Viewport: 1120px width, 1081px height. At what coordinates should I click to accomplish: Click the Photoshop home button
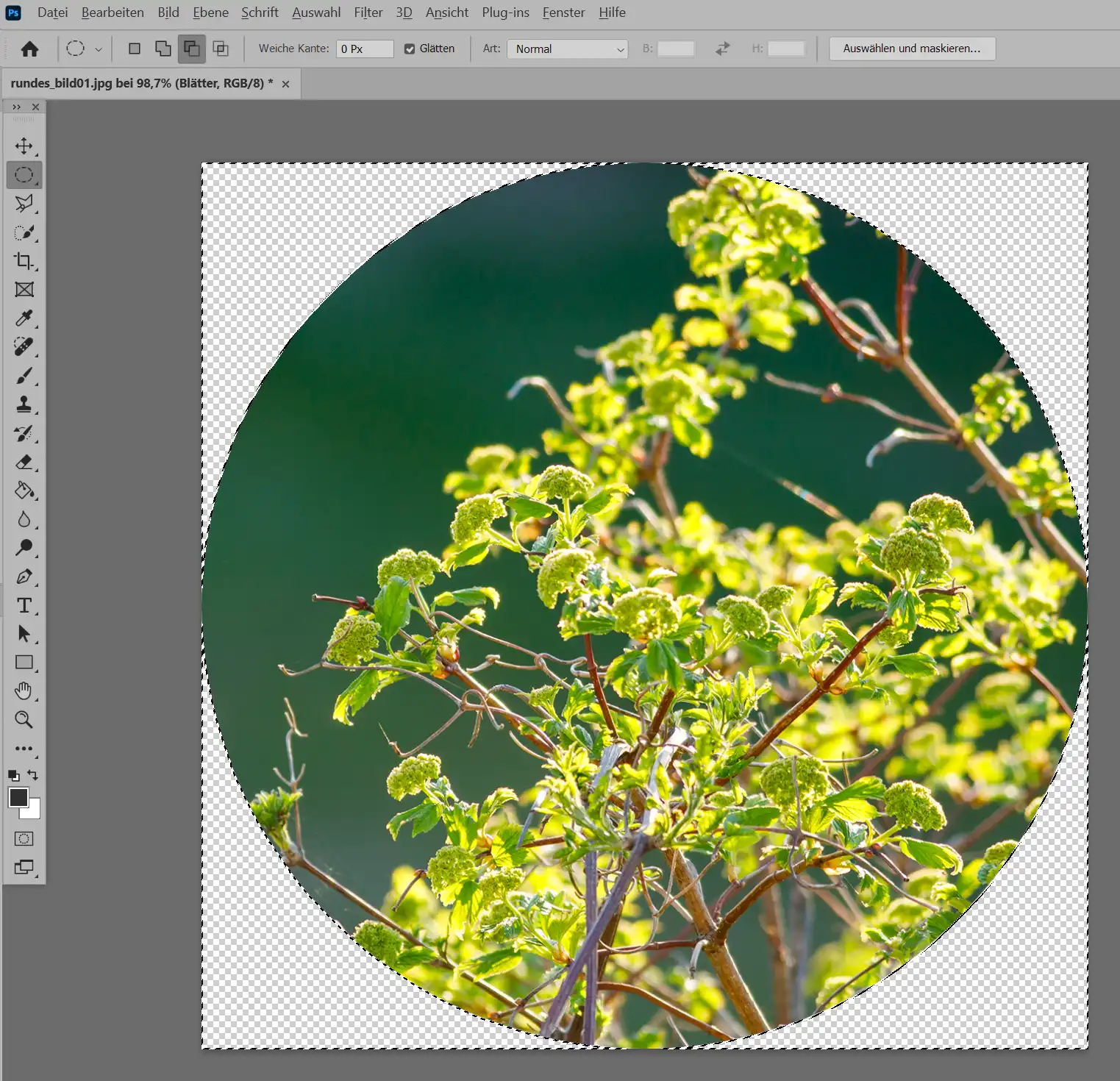click(29, 49)
